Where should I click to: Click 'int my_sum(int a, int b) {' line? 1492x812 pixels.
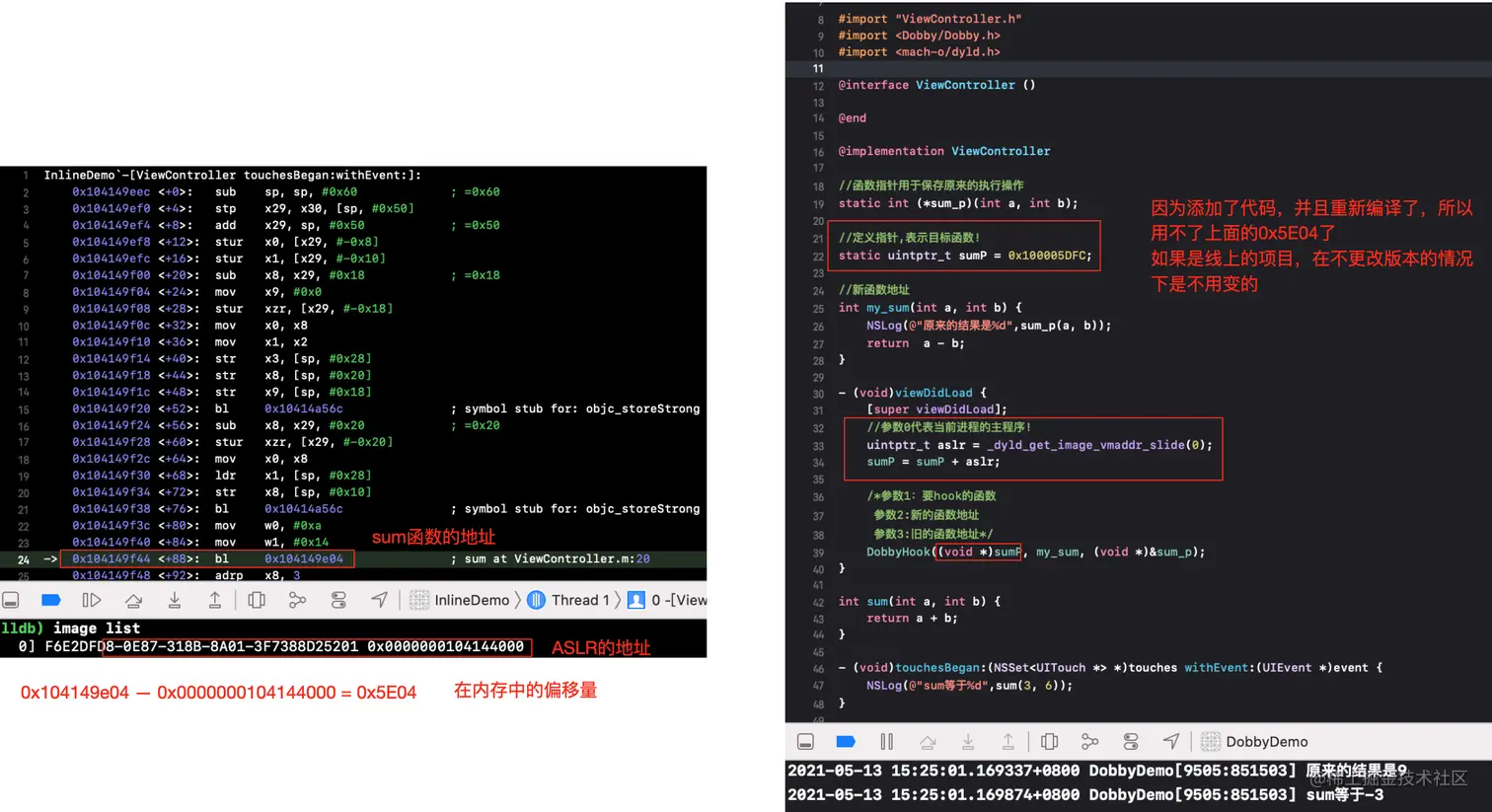tap(930, 308)
